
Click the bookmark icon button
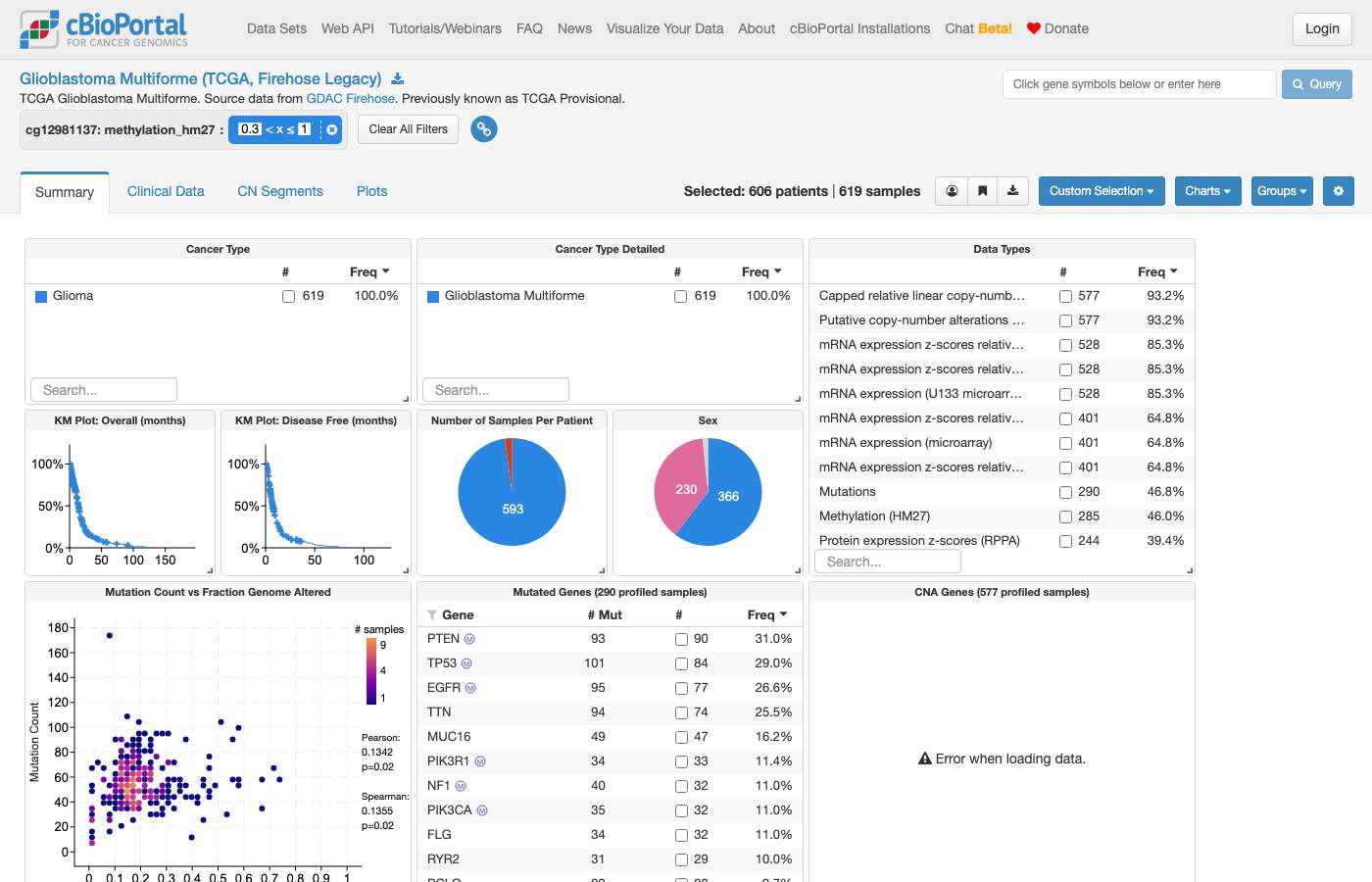click(x=982, y=191)
